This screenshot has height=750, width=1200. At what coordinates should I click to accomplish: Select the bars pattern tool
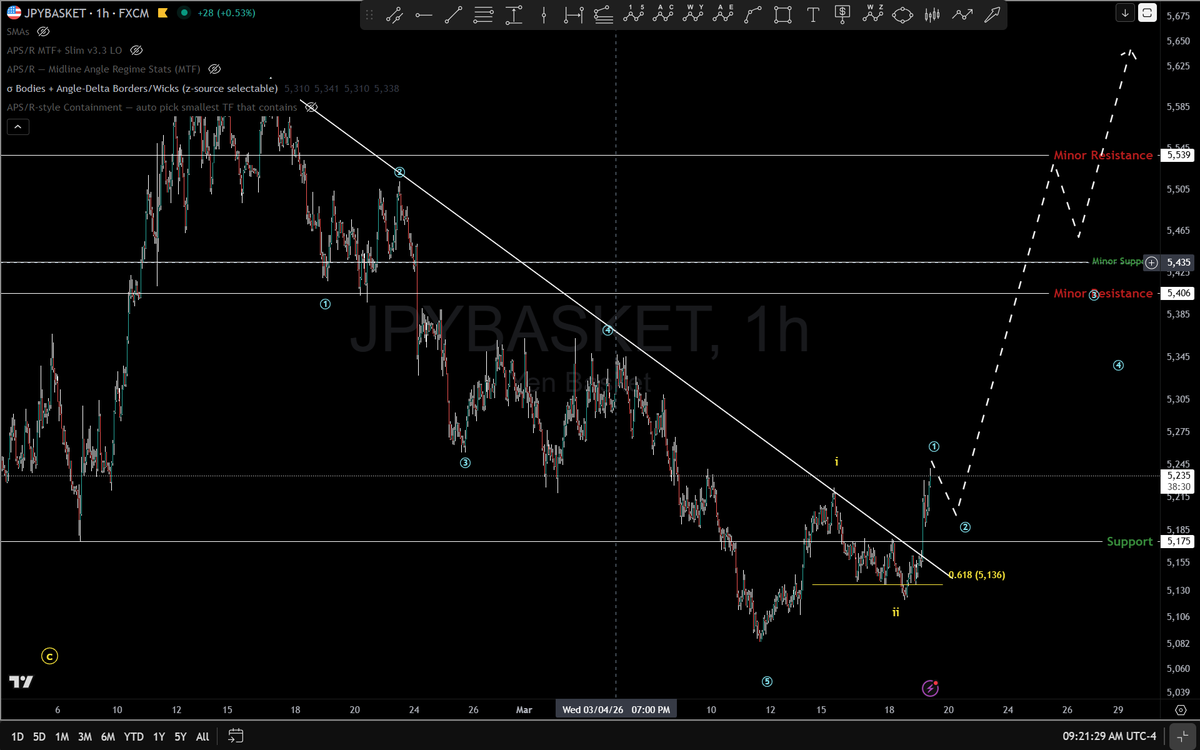pos(932,15)
